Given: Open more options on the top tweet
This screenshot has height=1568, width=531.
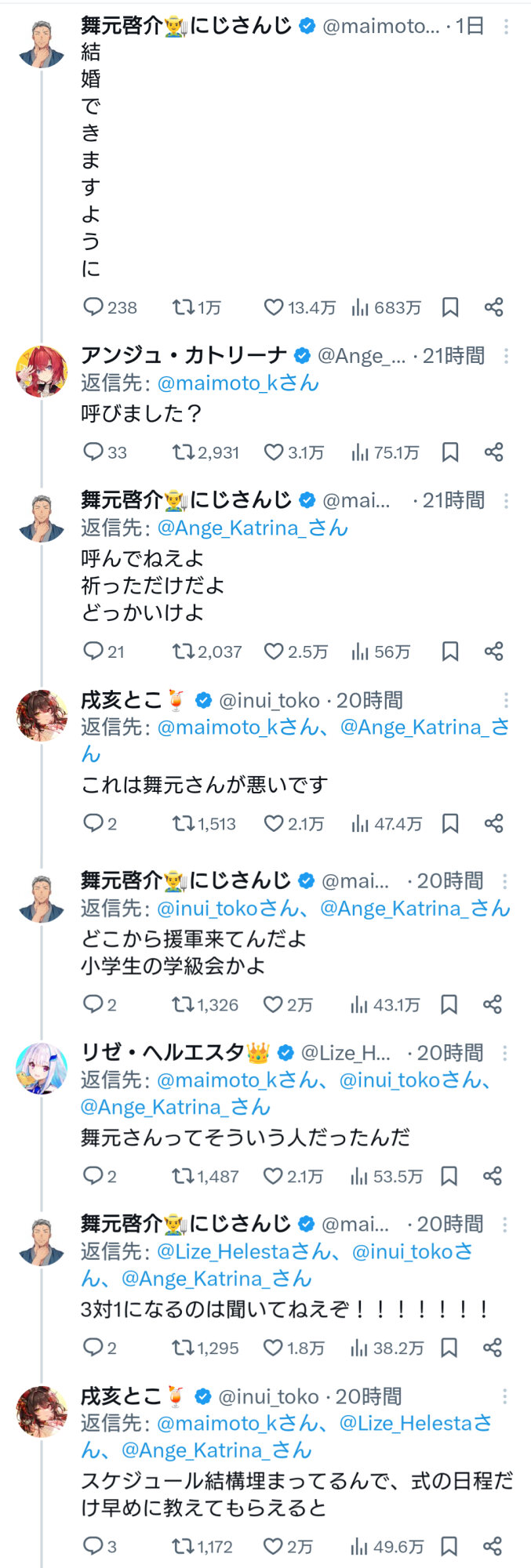Looking at the screenshot, I should coord(506,27).
